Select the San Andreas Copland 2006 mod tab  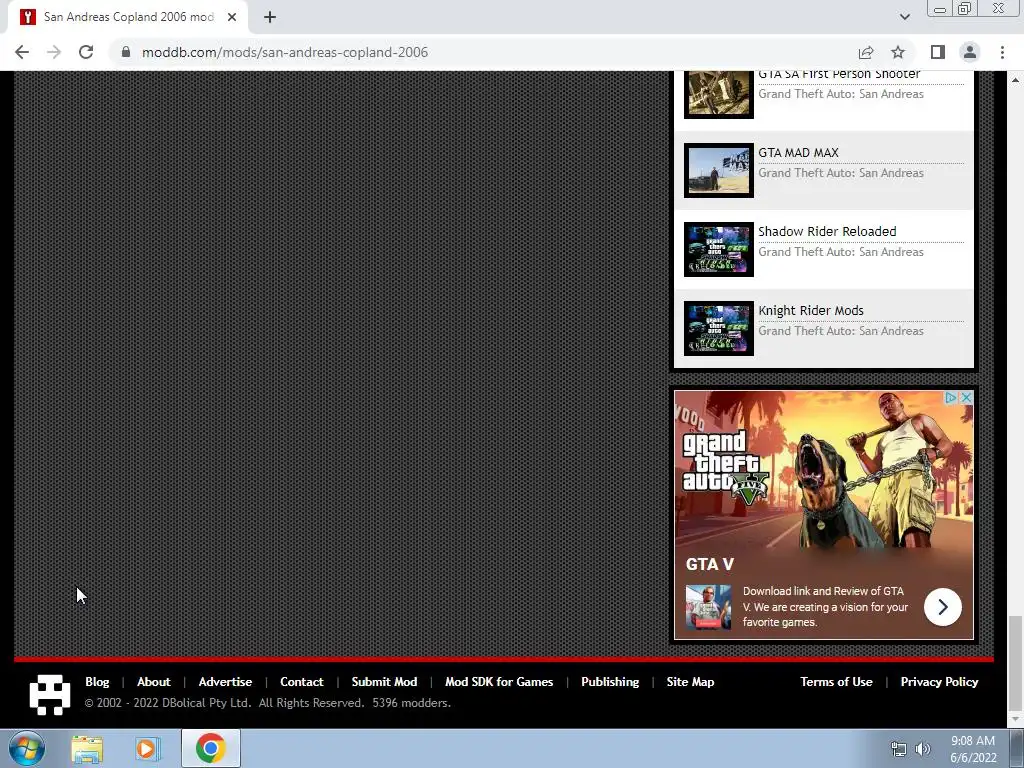128,17
